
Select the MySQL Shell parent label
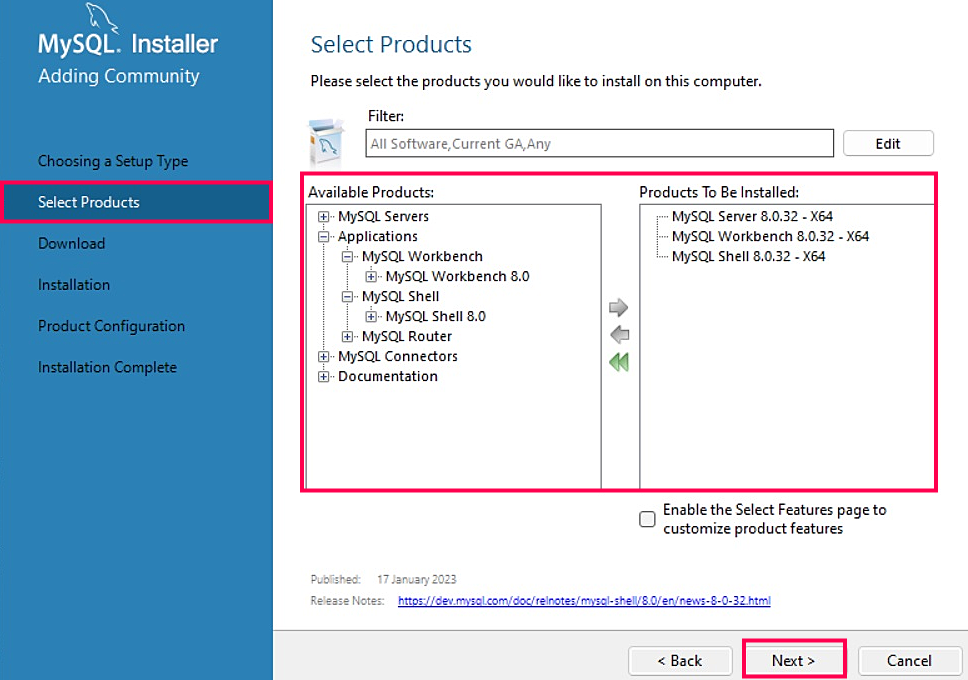(x=401, y=296)
